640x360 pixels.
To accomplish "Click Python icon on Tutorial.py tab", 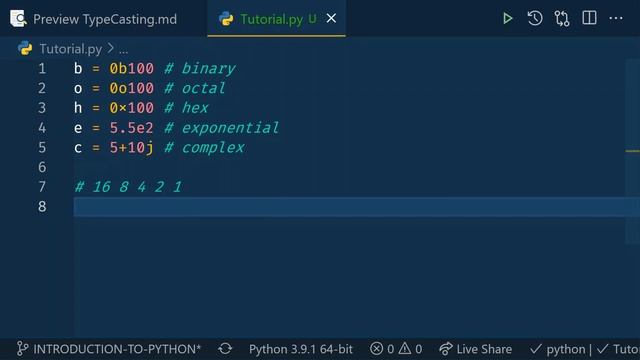I will point(226,19).
